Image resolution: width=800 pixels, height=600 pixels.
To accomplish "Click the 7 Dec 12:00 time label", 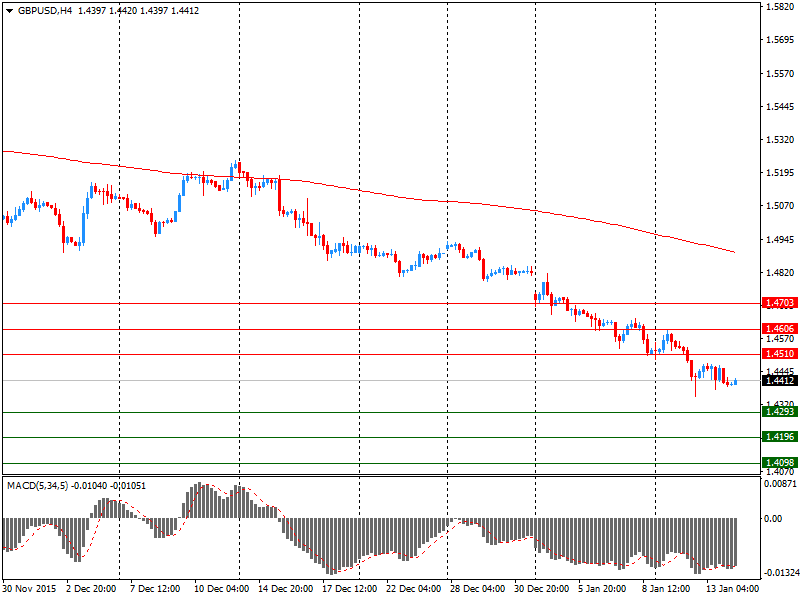I will coord(155,589).
